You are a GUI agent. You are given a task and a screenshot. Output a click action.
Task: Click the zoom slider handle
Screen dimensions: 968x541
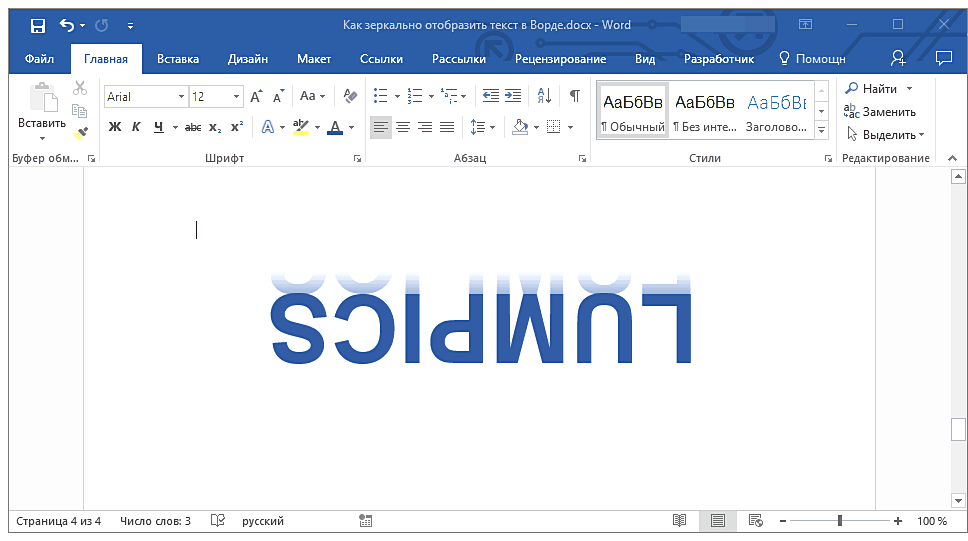[x=839, y=521]
